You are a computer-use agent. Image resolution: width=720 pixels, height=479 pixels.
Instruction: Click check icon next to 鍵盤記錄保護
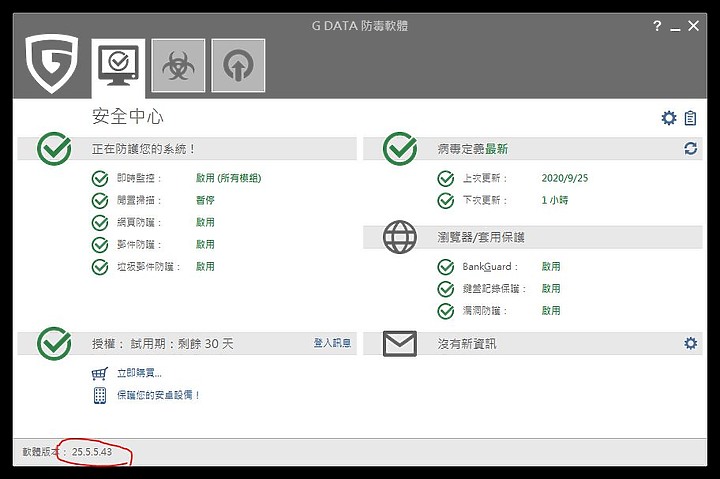[x=446, y=288]
